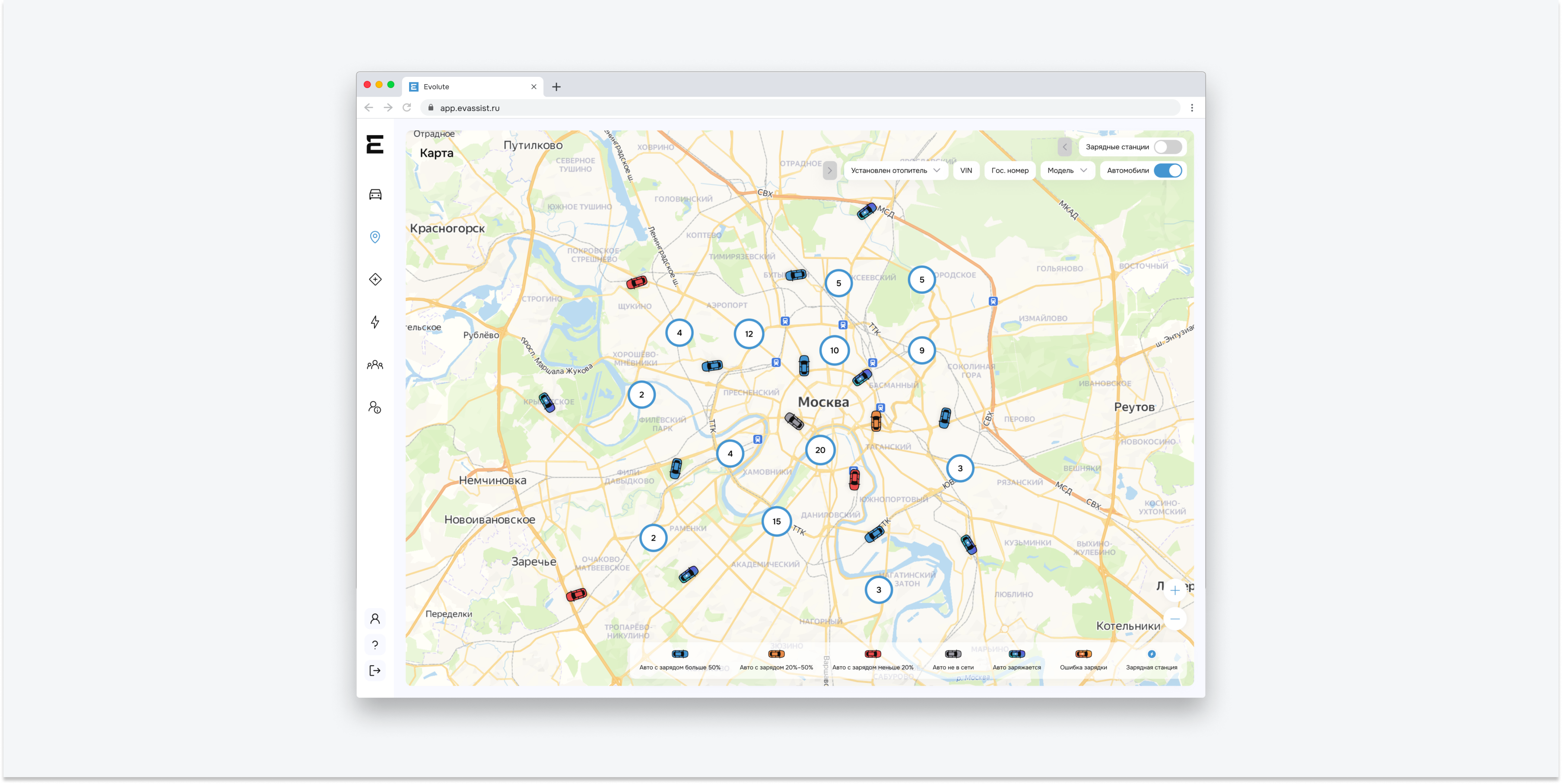Open the profile icon in the sidebar

coord(375,619)
